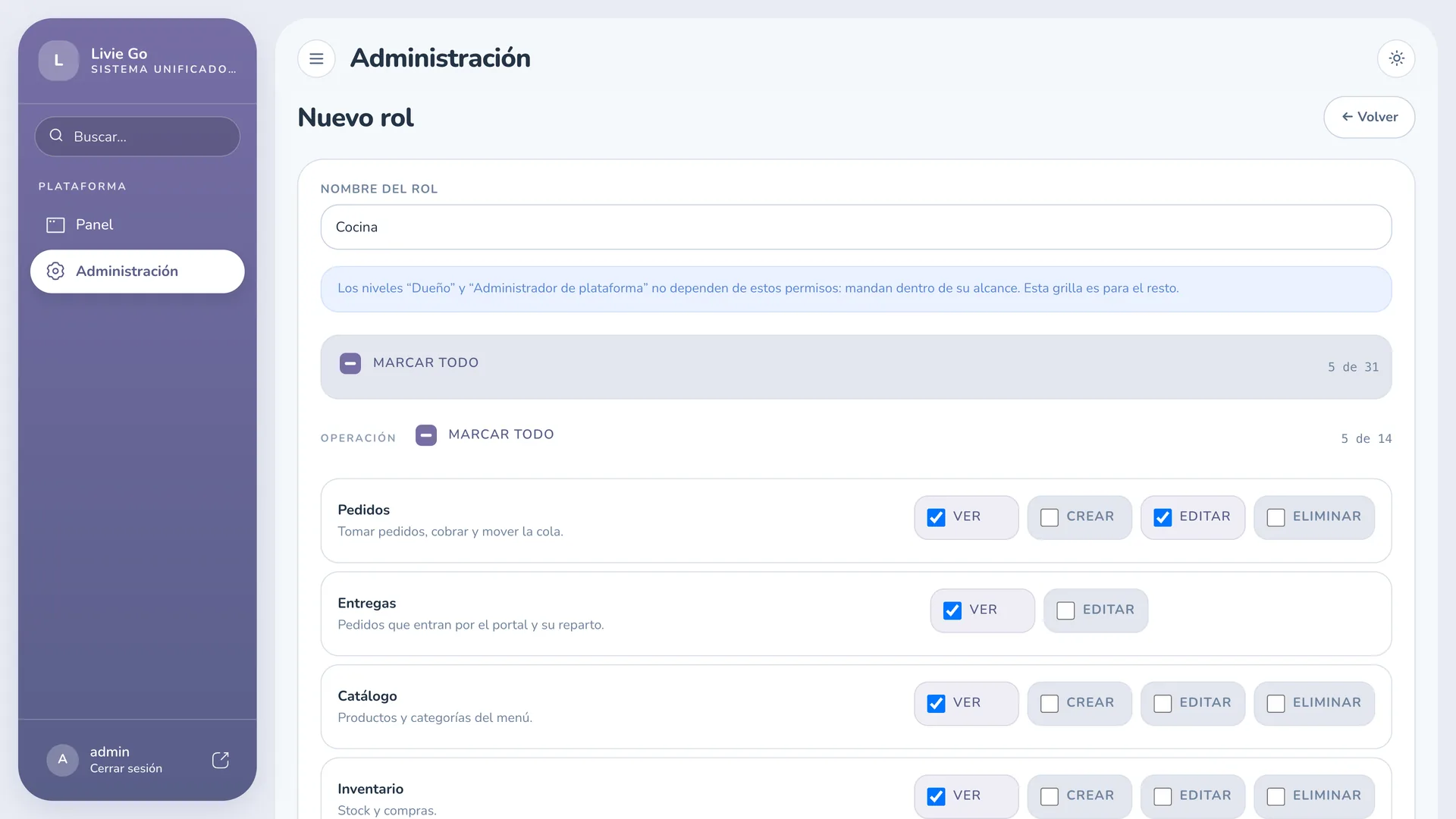Click the Cerrar sesión text
Viewport: 1456px width, 819px height.
pos(126,769)
